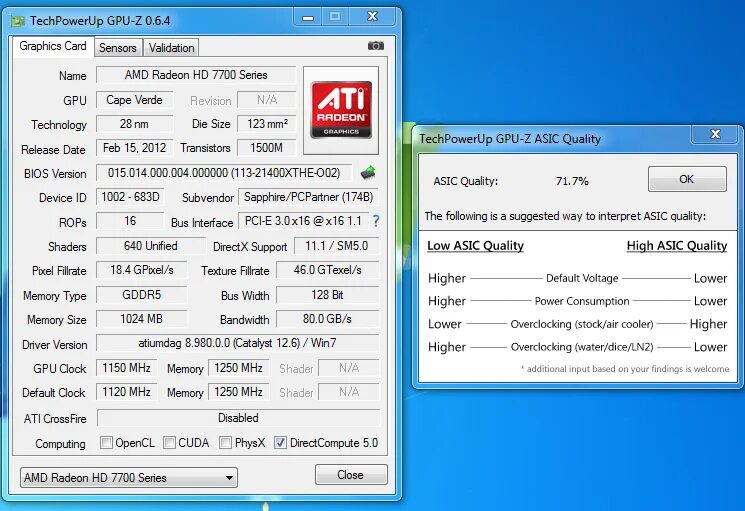Enable the CUDA checkbox

(x=169, y=443)
